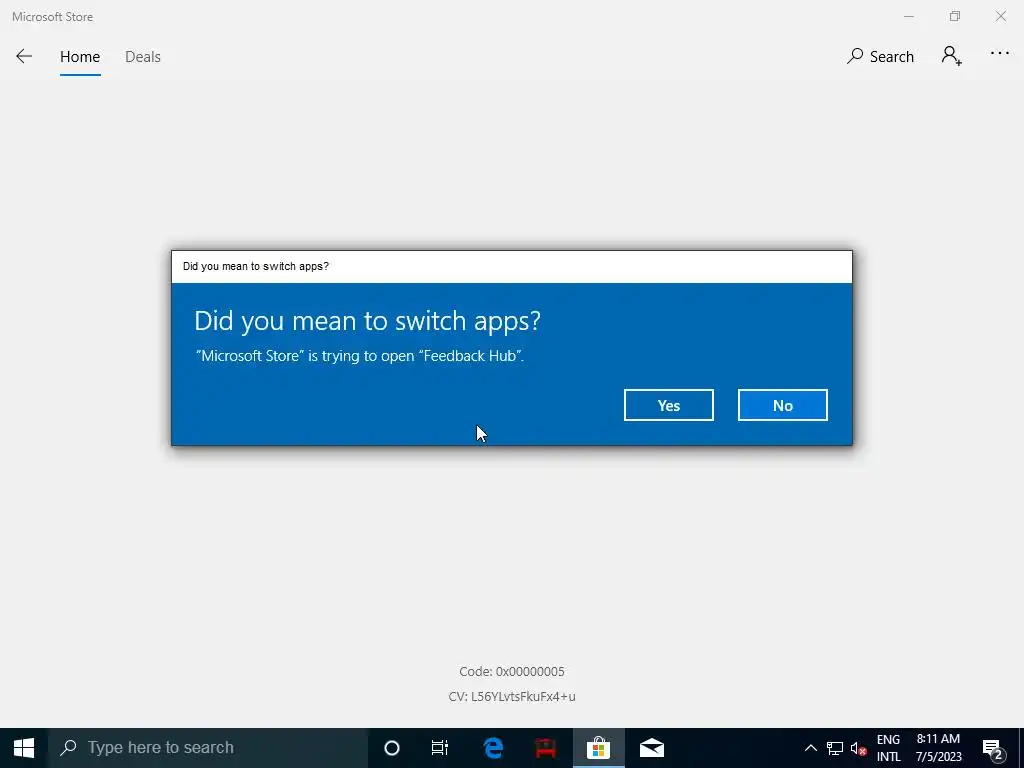
Task: Open the red app icon on taskbar
Action: coord(546,748)
